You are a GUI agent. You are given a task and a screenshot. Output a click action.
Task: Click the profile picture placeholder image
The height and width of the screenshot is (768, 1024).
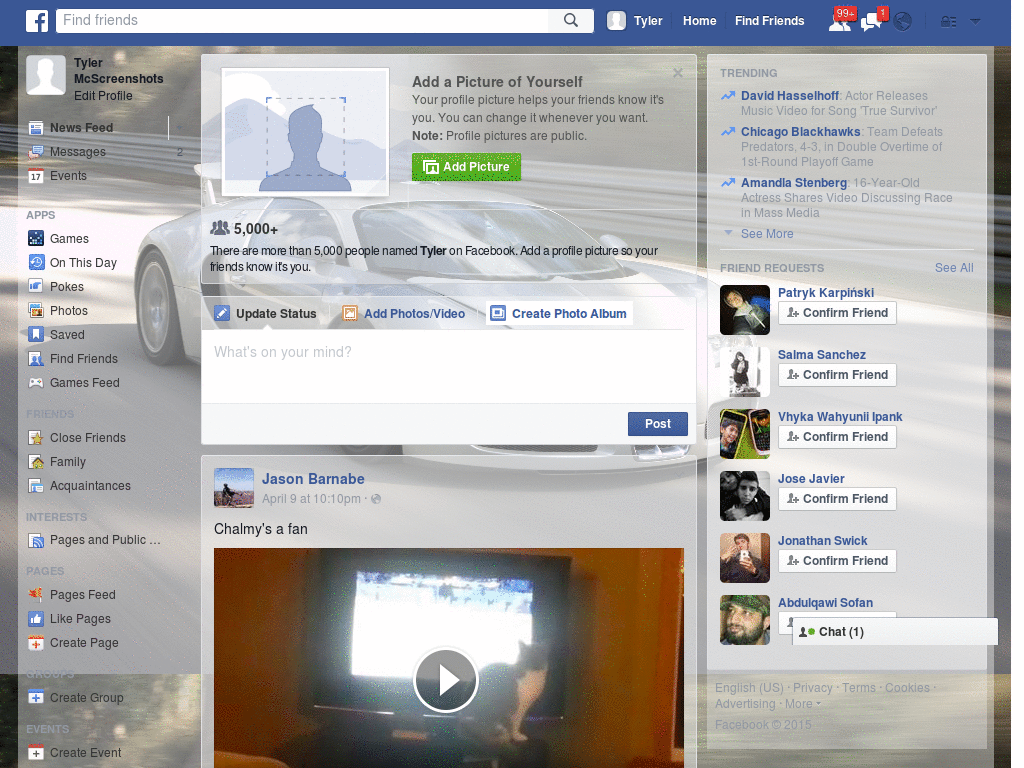(x=305, y=132)
